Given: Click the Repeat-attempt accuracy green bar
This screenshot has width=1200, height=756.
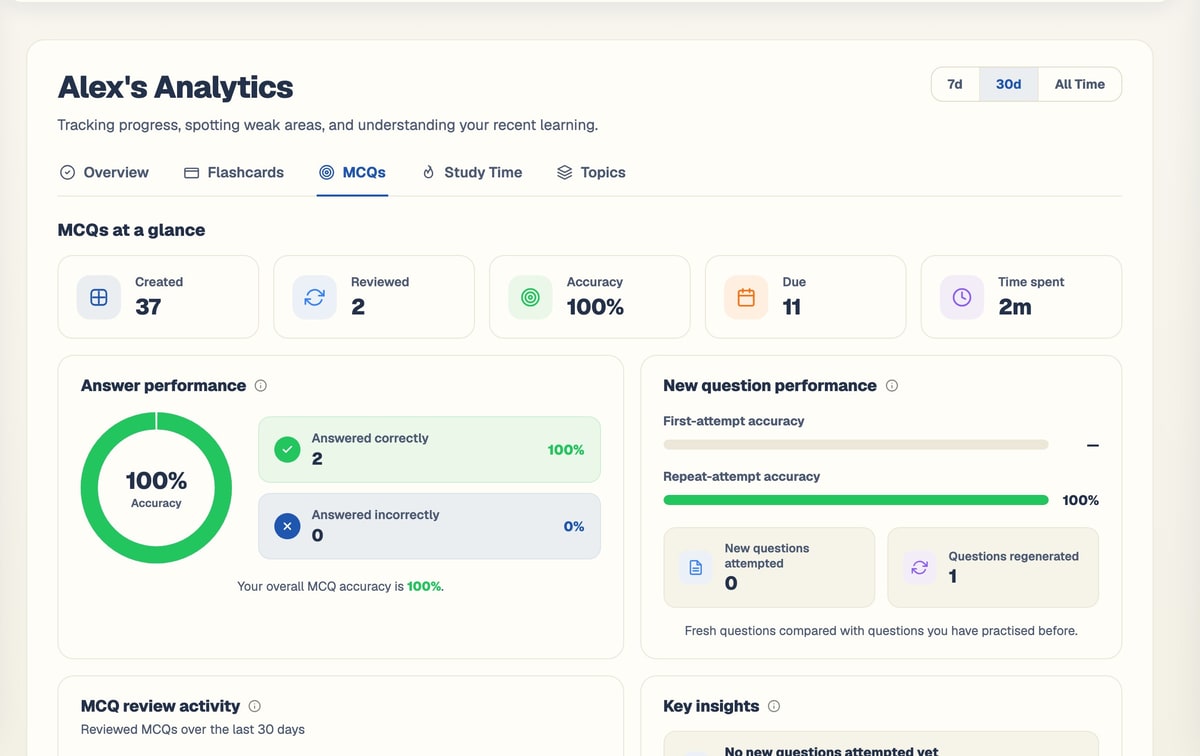Looking at the screenshot, I should click(x=856, y=500).
